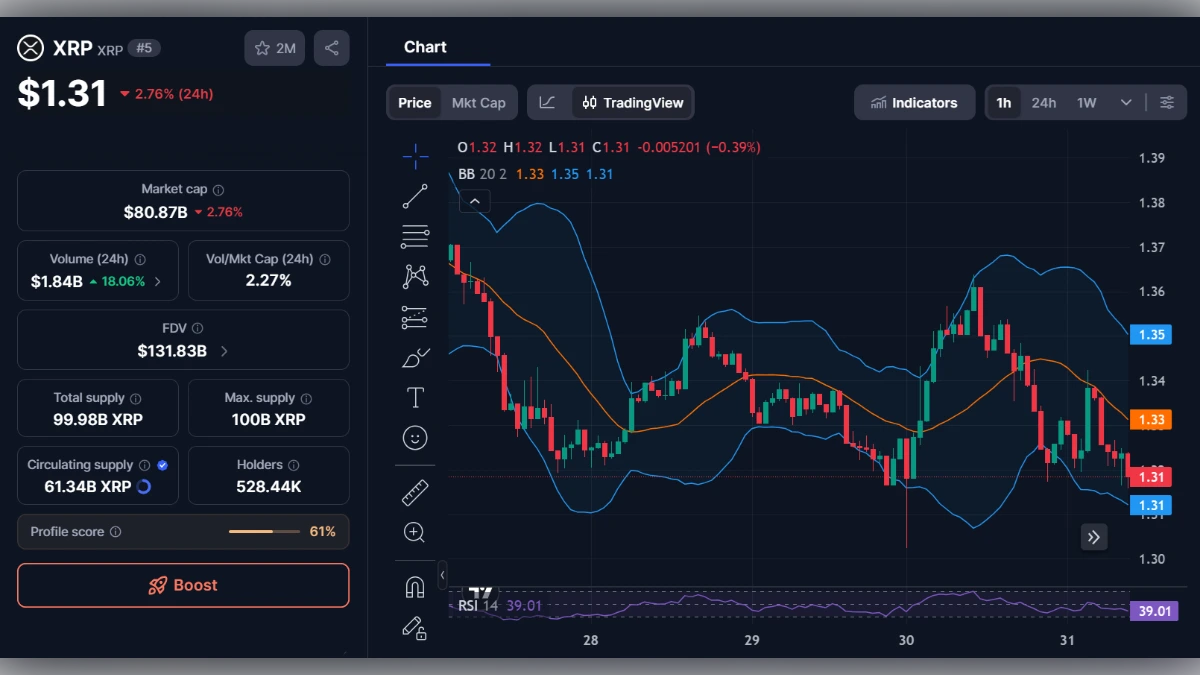1200x675 pixels.
Task: Select the Text annotation tool
Action: 414,397
